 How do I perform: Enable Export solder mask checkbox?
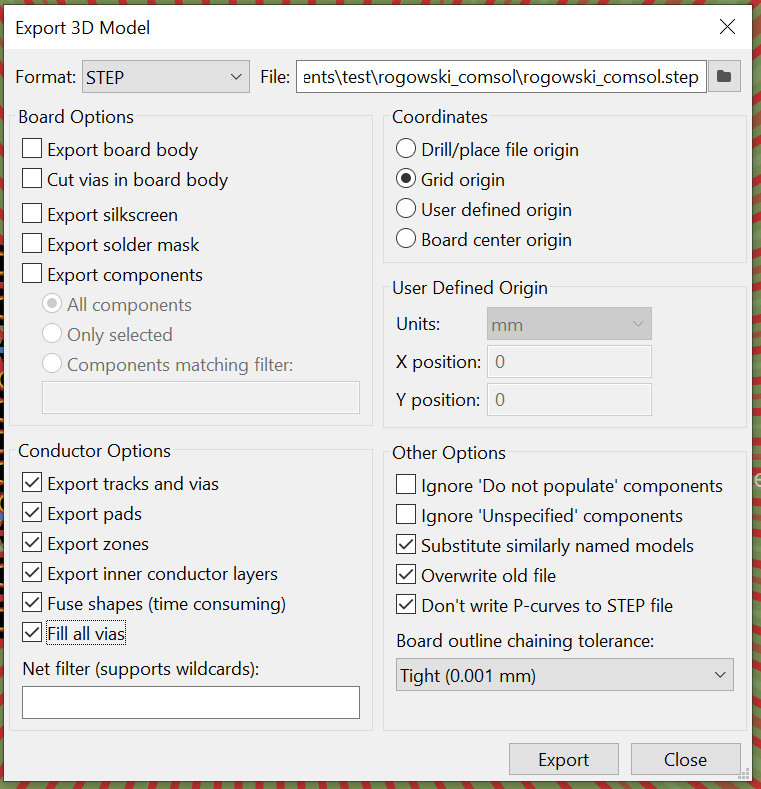(33, 245)
